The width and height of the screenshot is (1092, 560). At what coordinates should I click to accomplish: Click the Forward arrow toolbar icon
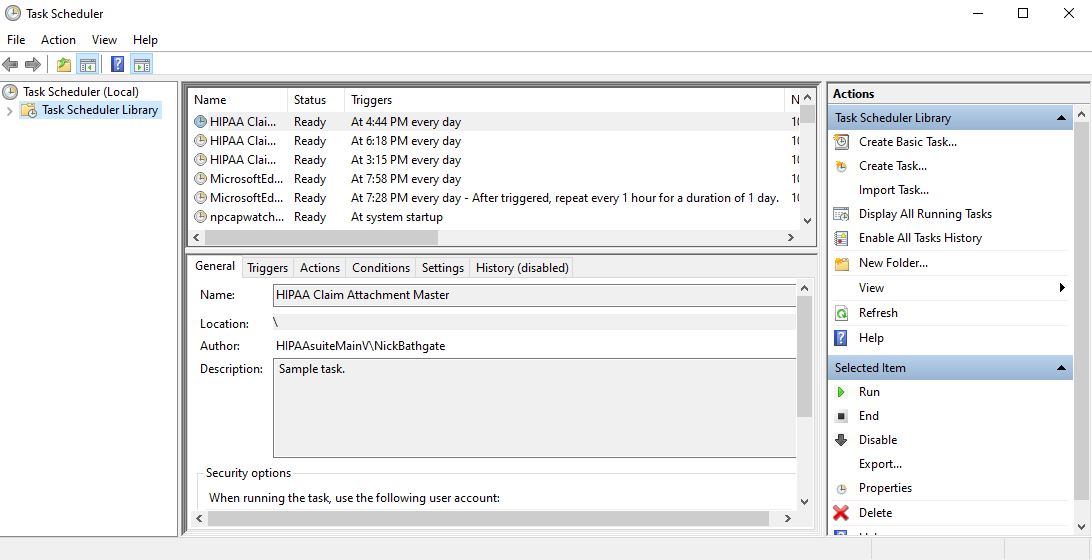[32, 65]
